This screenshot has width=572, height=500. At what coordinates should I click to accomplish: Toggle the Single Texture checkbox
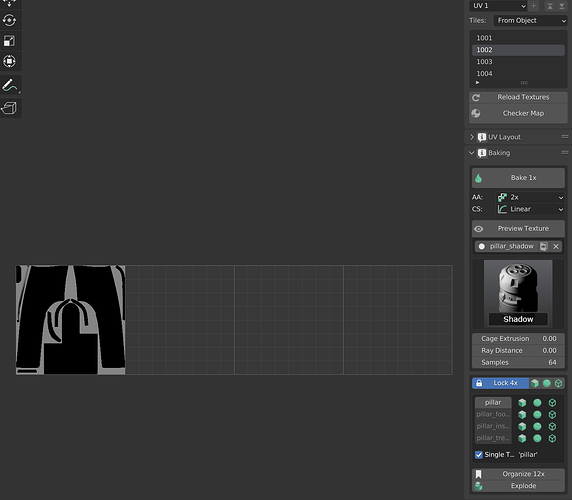point(479,455)
